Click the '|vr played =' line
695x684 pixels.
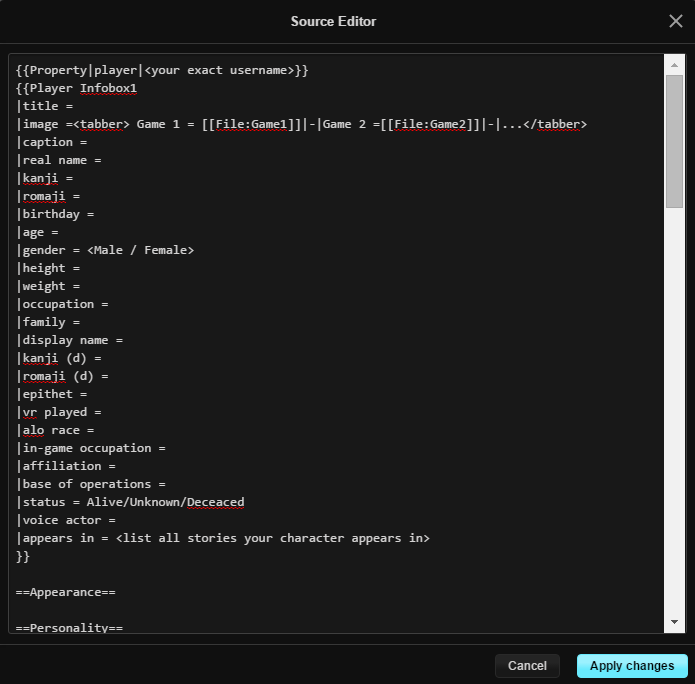(59, 412)
